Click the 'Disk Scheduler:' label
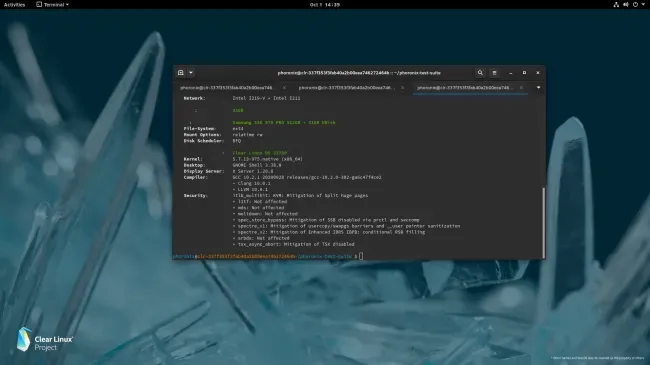 204,141
